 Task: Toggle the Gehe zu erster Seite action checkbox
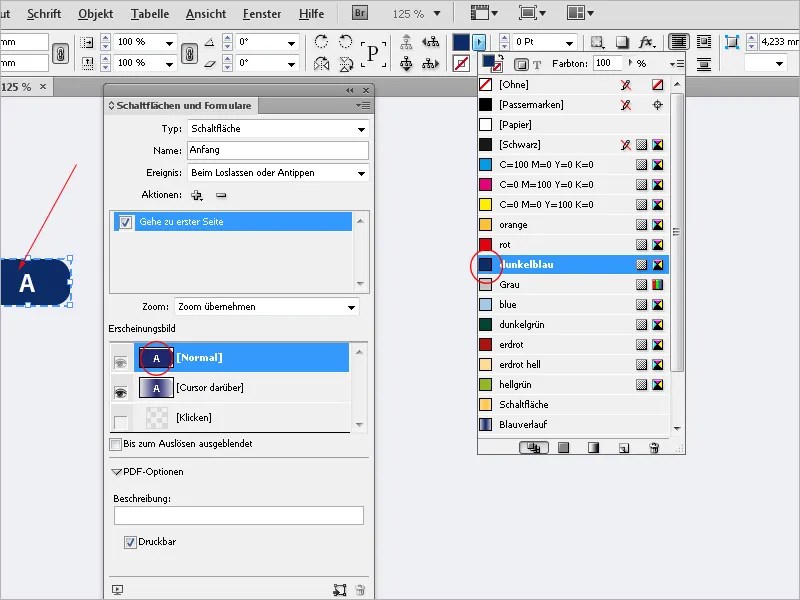[x=126, y=222]
